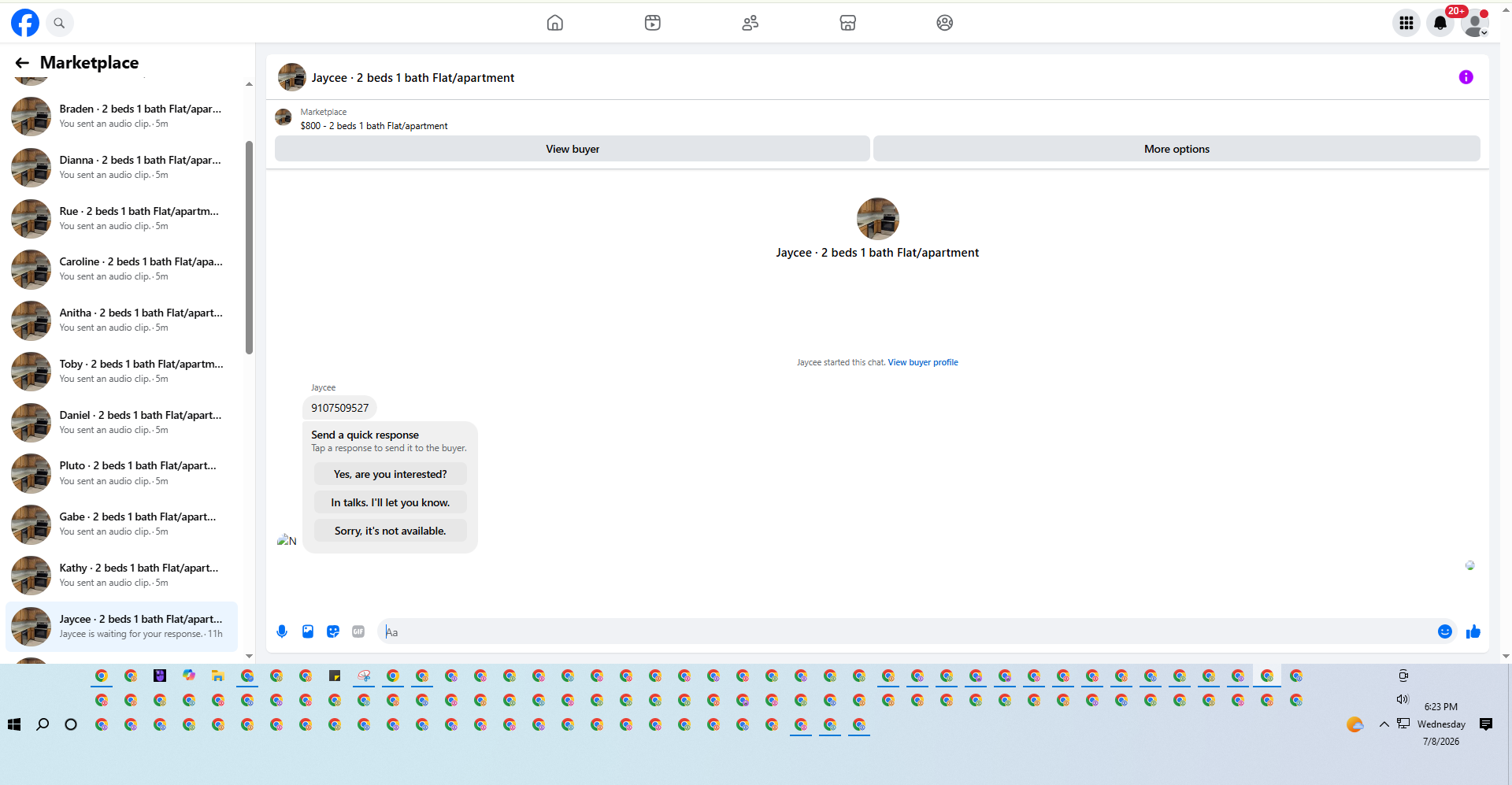Send quick response 'In talks. I'll let you know.'
1512x785 pixels.
[391, 502]
